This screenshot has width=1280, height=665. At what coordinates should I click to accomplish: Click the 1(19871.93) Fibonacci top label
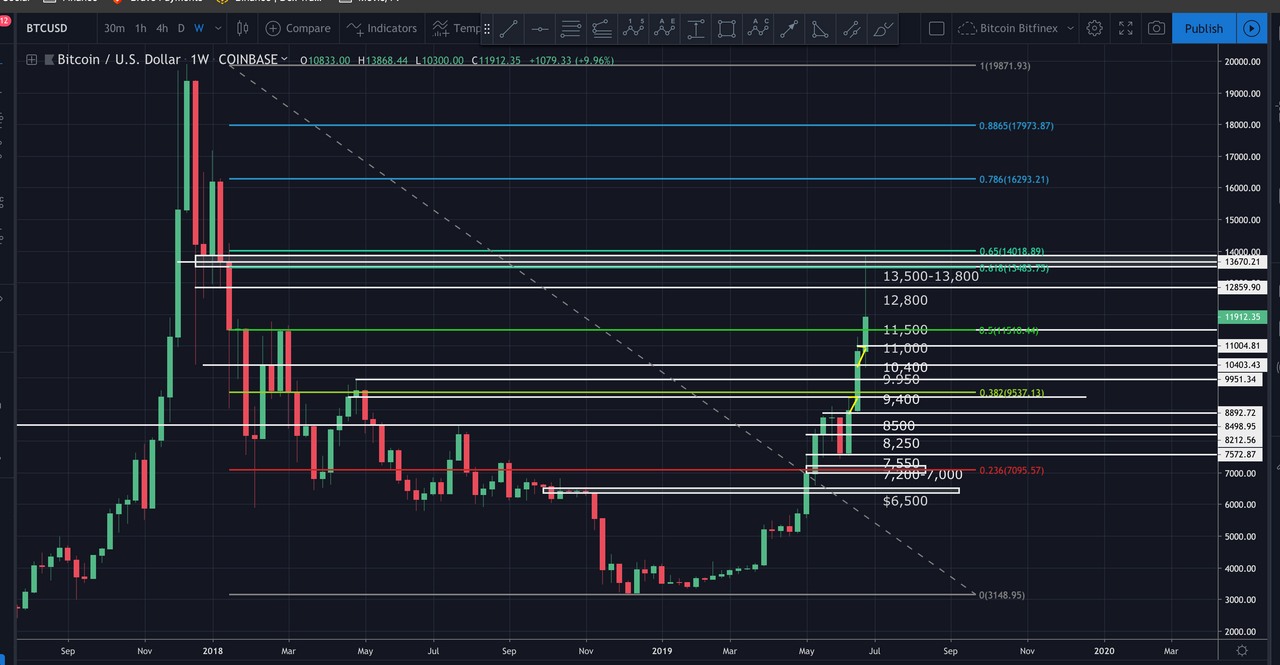point(1004,66)
